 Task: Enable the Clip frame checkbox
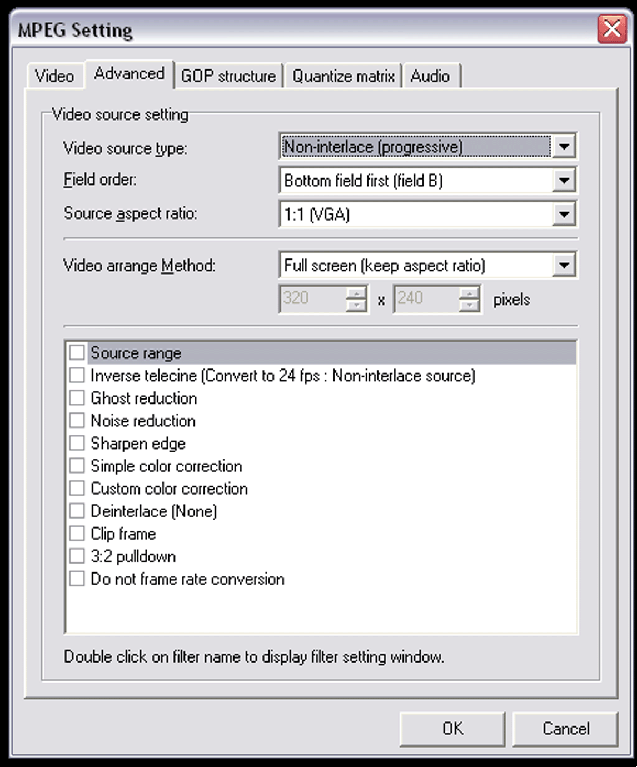(77, 533)
